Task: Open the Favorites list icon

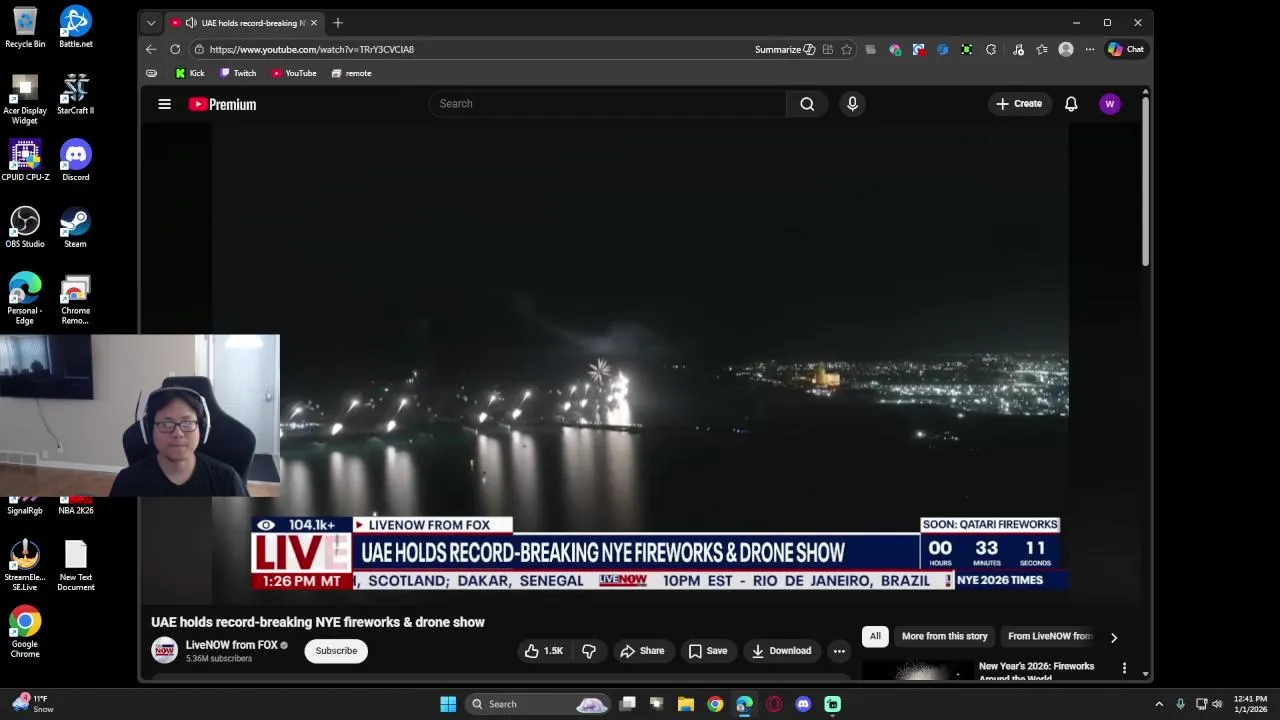Action: pyautogui.click(x=1042, y=49)
